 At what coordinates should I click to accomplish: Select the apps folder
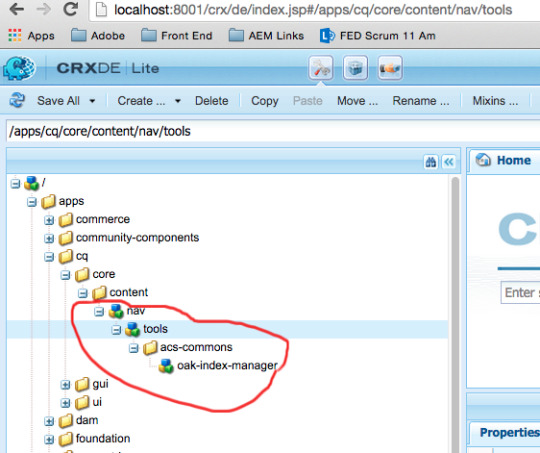tap(71, 201)
